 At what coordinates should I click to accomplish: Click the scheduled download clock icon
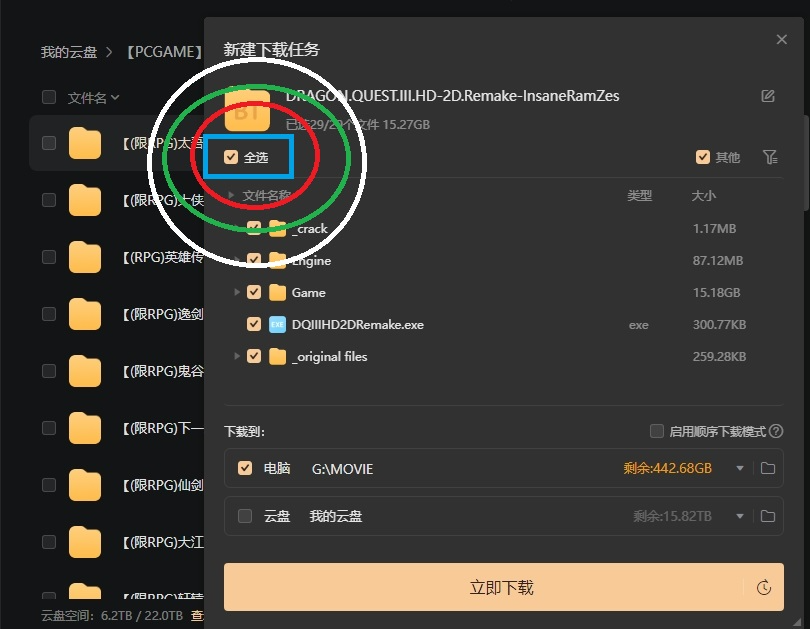[765, 587]
